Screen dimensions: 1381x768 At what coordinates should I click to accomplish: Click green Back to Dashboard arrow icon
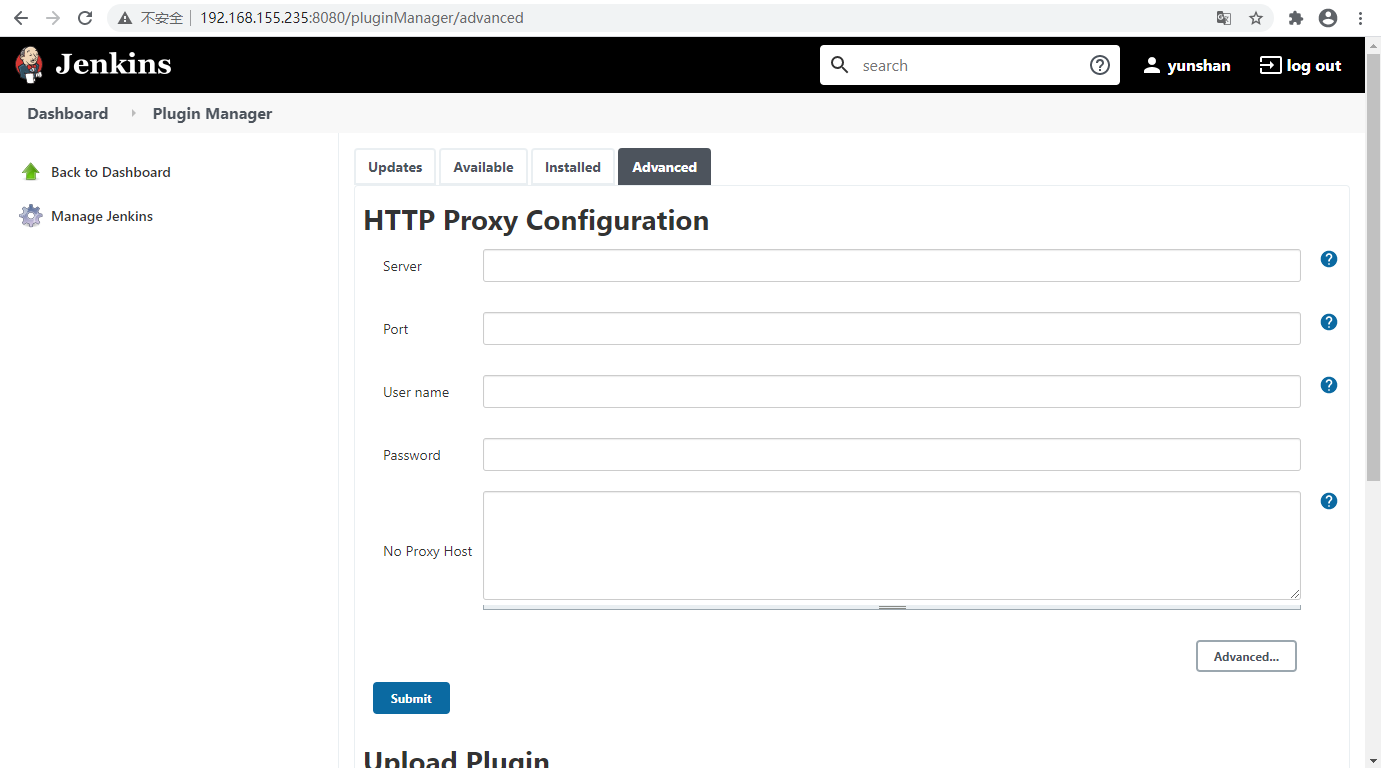(x=31, y=172)
